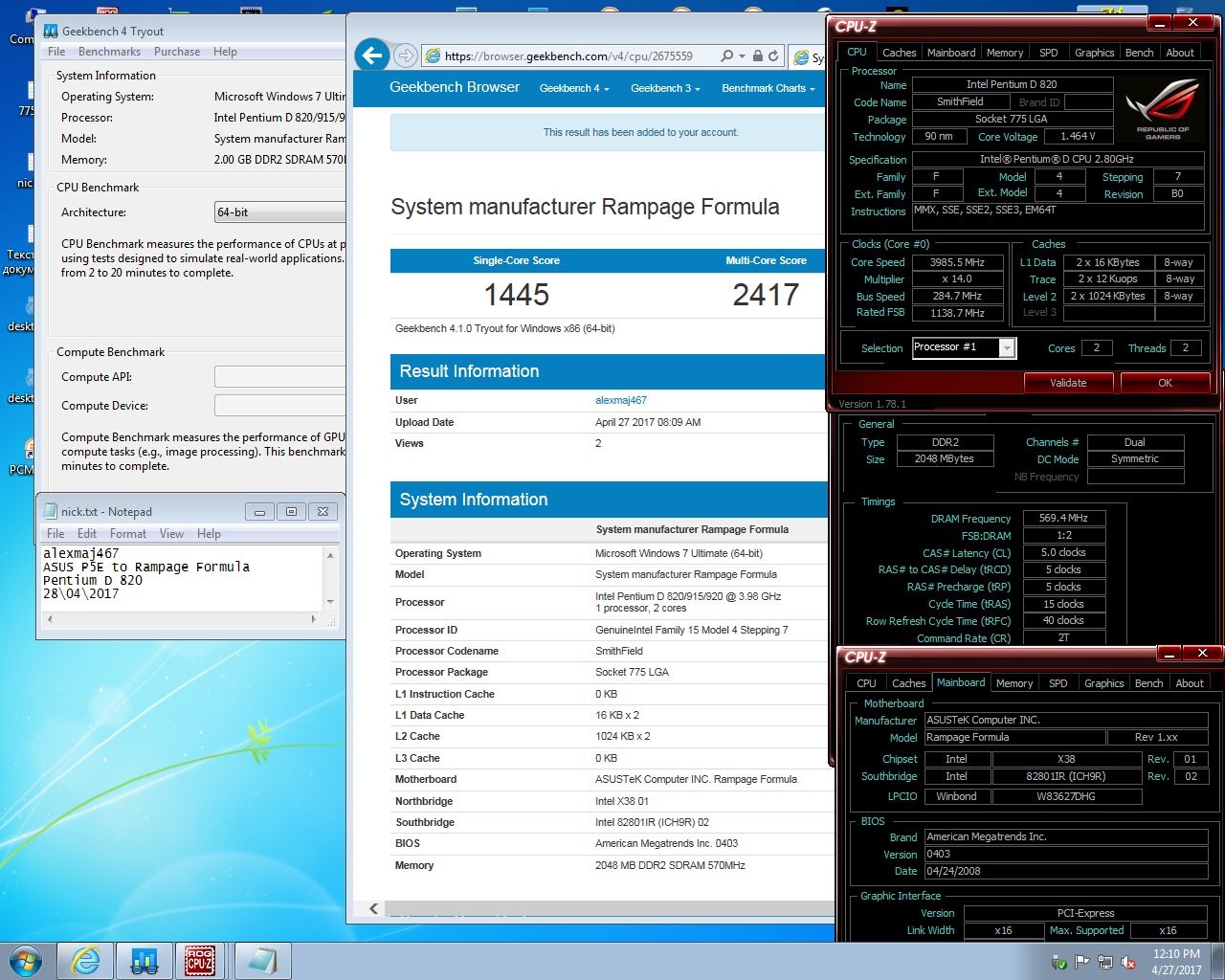The height and width of the screenshot is (980, 1225).
Task: Go back in Internet Explorer
Action: (x=374, y=55)
